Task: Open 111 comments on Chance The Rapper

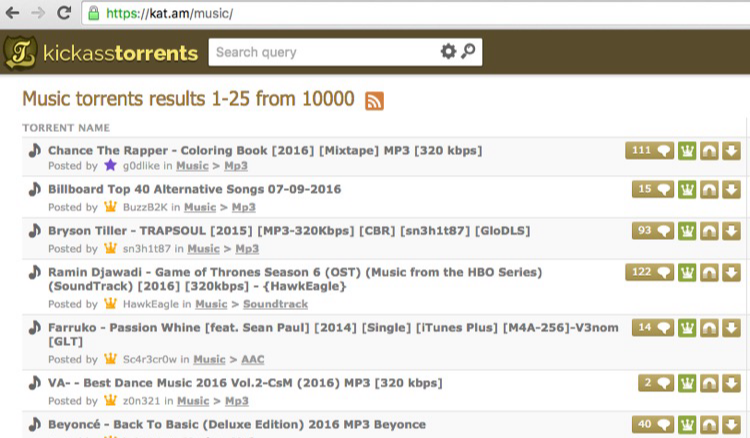Action: tap(650, 151)
